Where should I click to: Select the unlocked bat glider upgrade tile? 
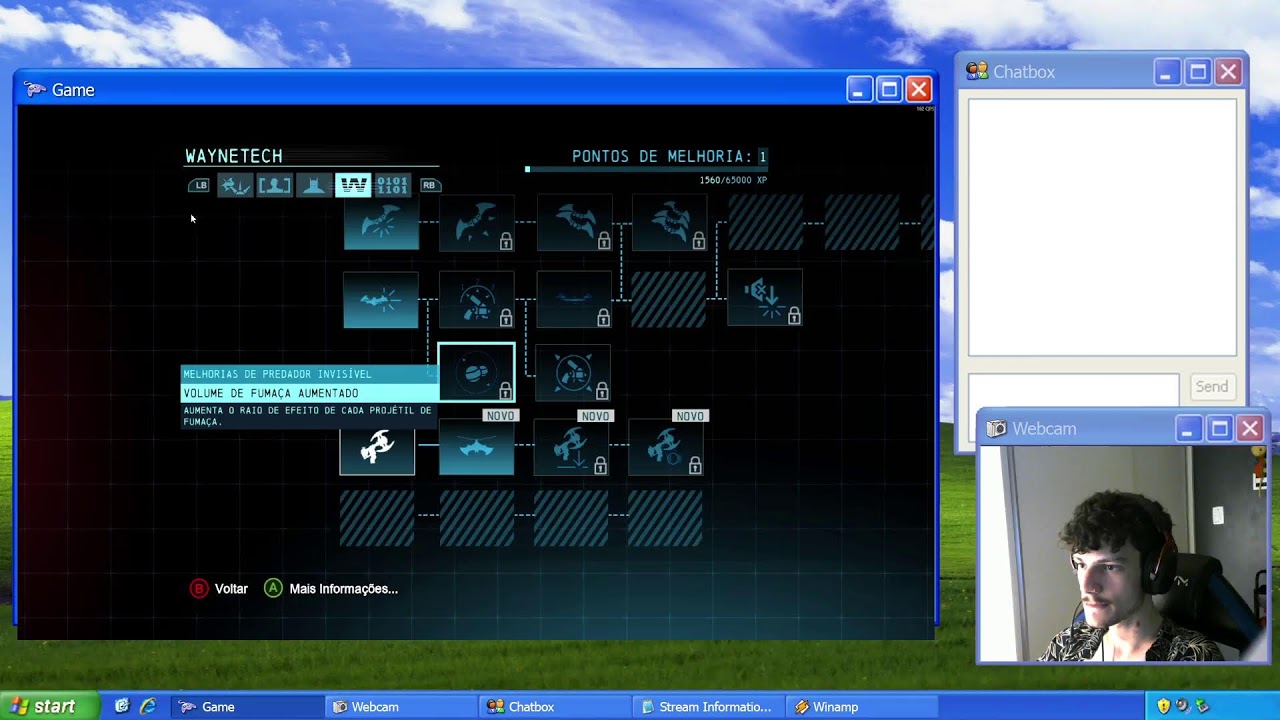pos(477,447)
